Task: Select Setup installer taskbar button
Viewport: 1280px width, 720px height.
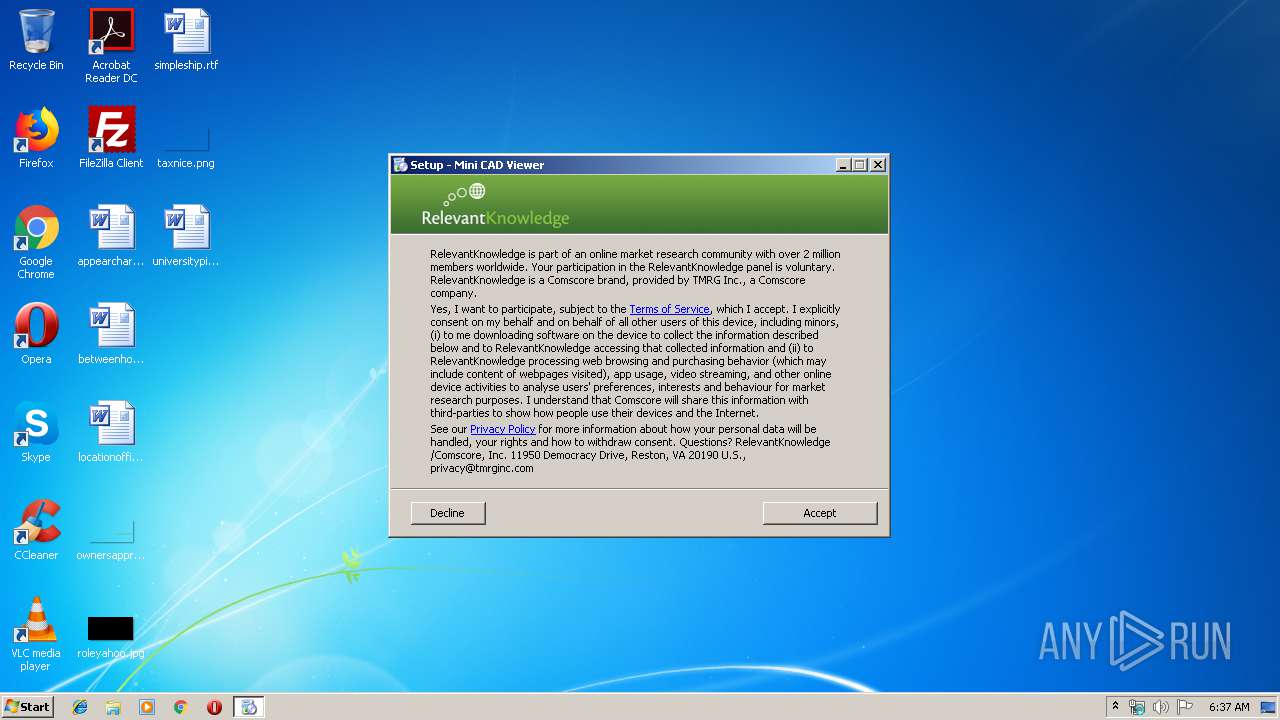Action: point(249,707)
